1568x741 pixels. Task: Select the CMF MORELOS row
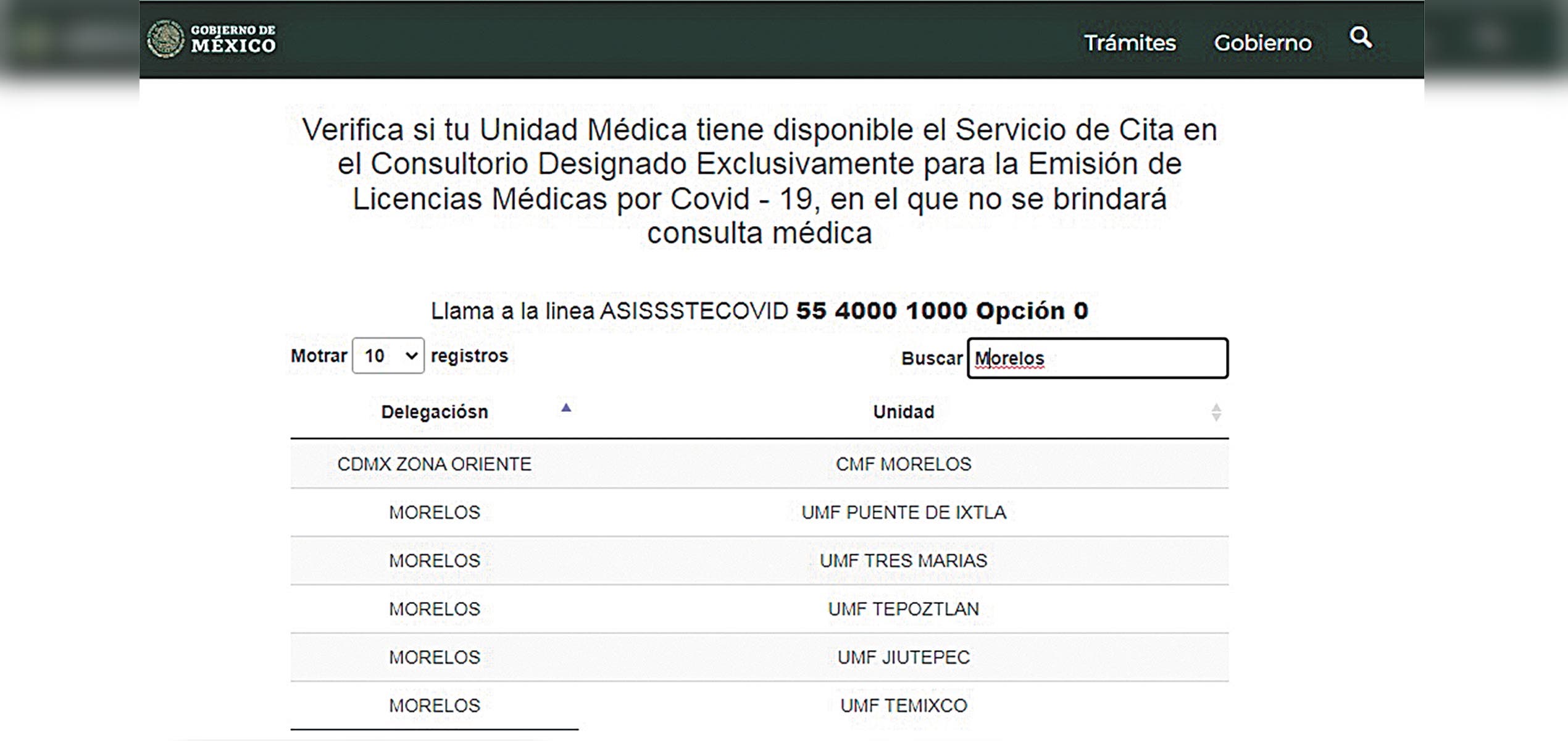[x=903, y=464]
